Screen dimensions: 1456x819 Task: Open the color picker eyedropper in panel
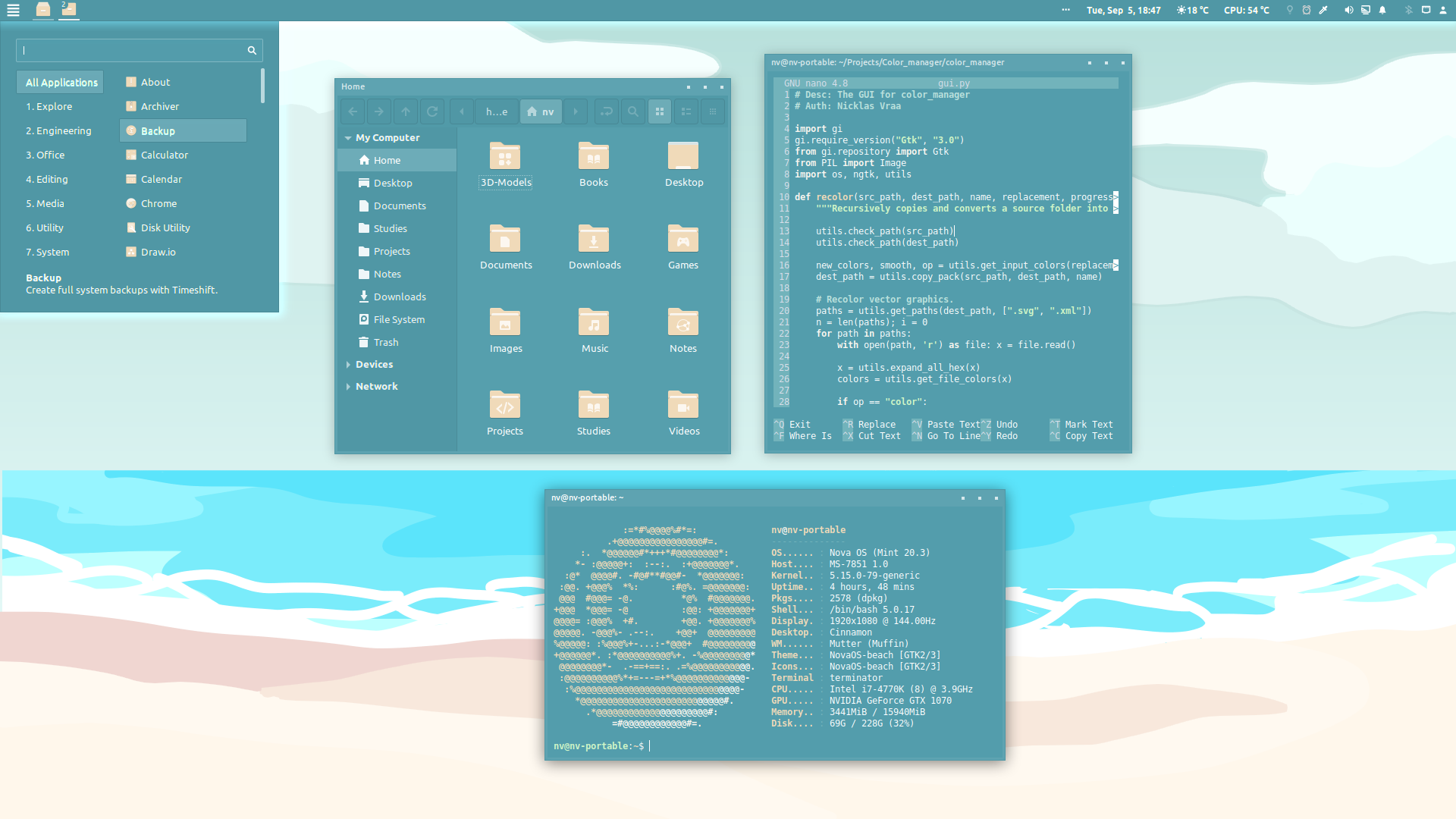tap(1323, 10)
